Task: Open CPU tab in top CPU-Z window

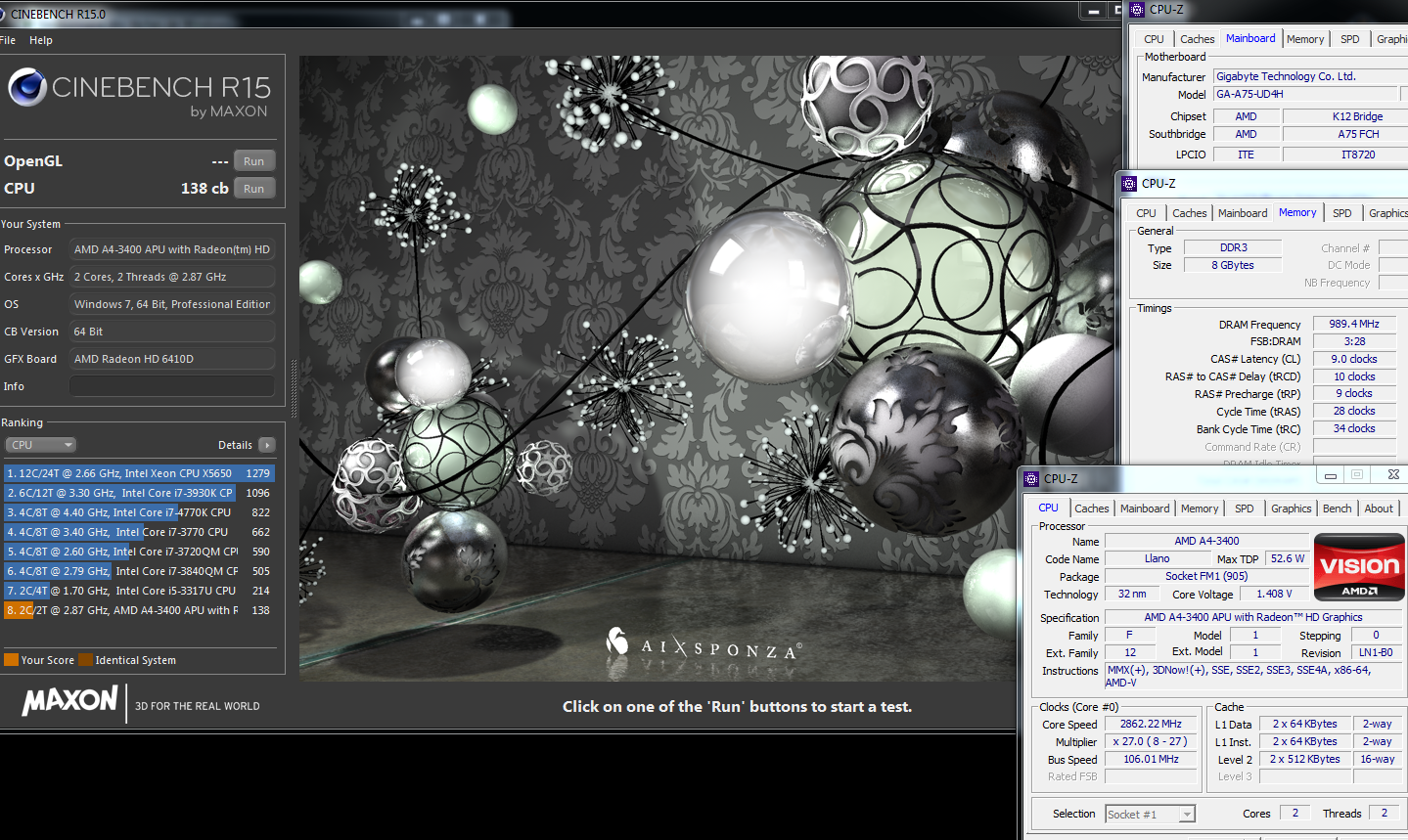Action: [x=1154, y=39]
